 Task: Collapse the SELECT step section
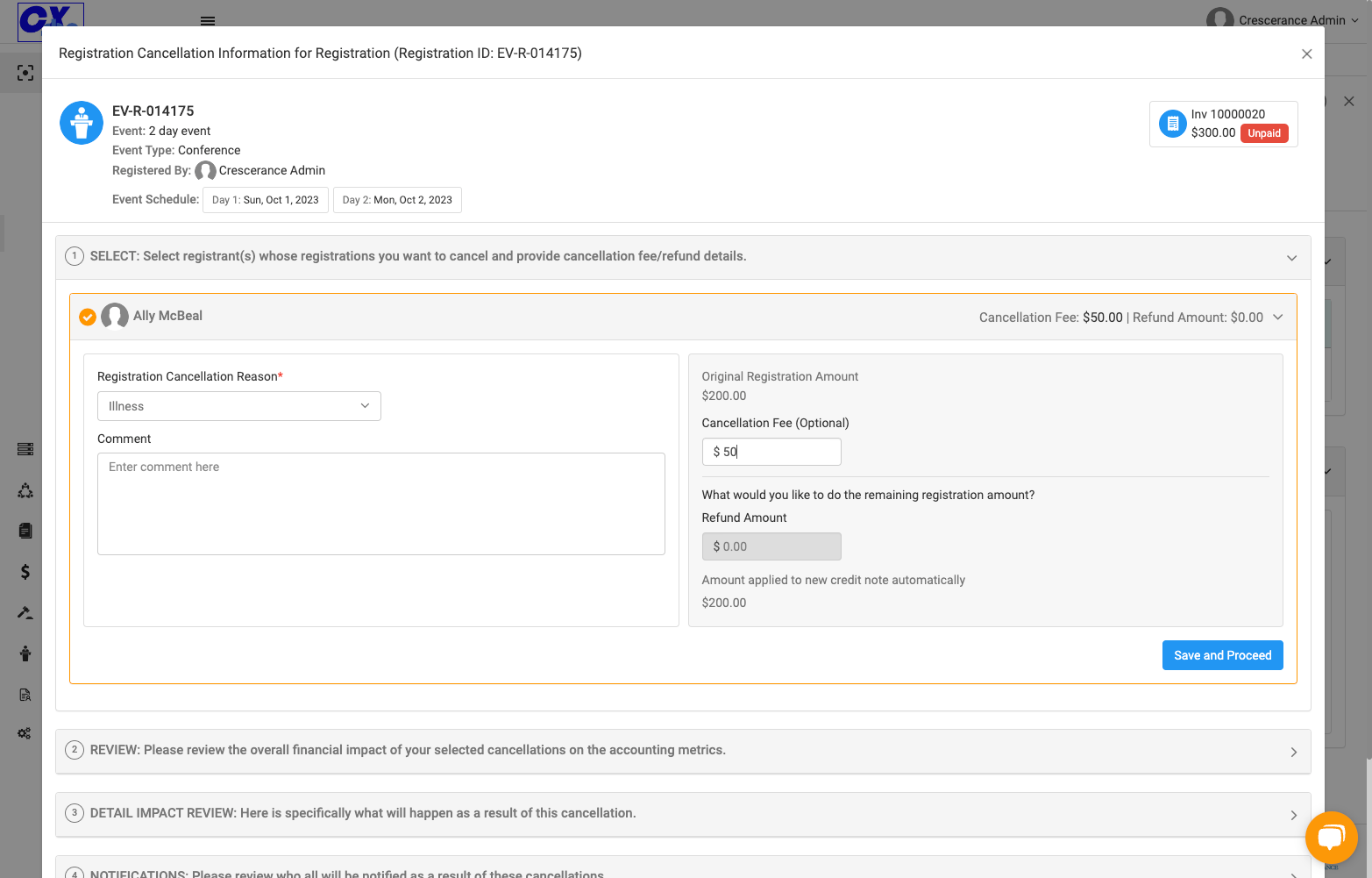pyautogui.click(x=1291, y=258)
